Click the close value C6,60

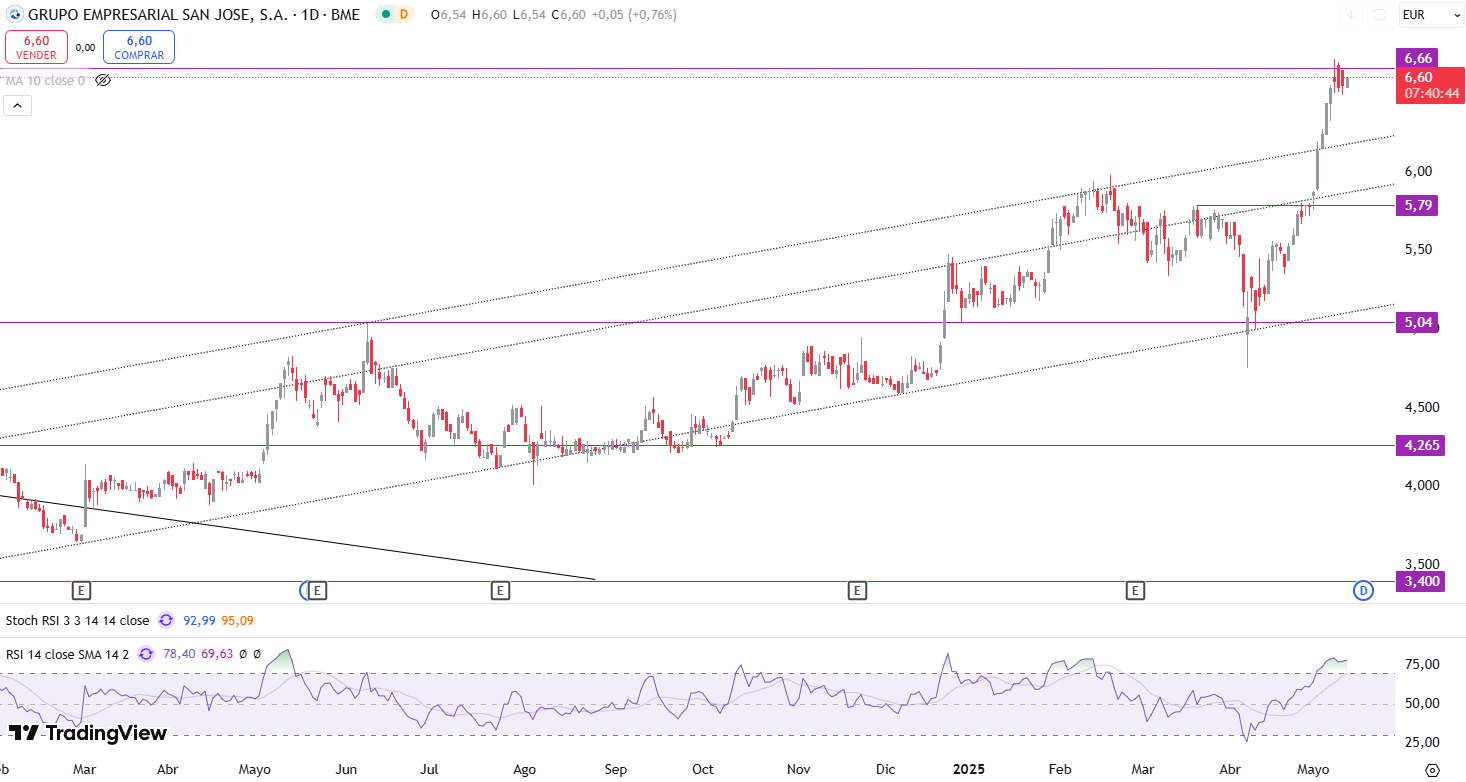(567, 15)
